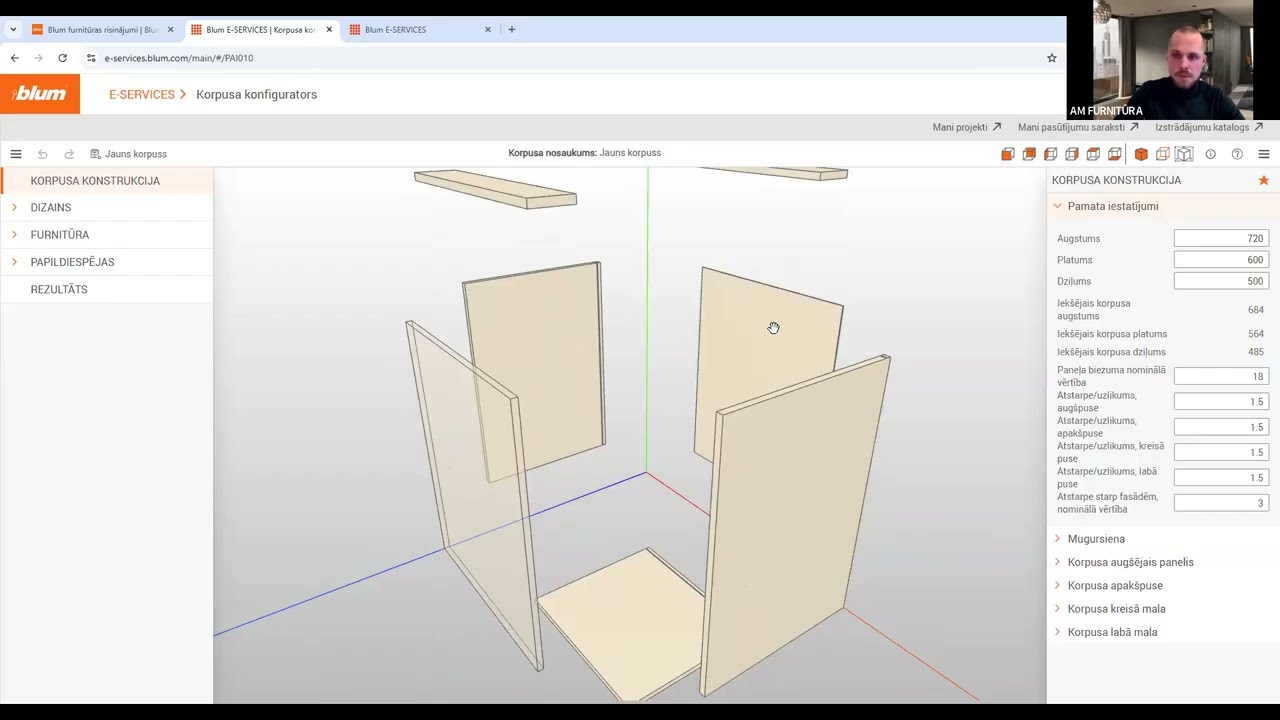Go back with browser back arrow

(x=14, y=58)
